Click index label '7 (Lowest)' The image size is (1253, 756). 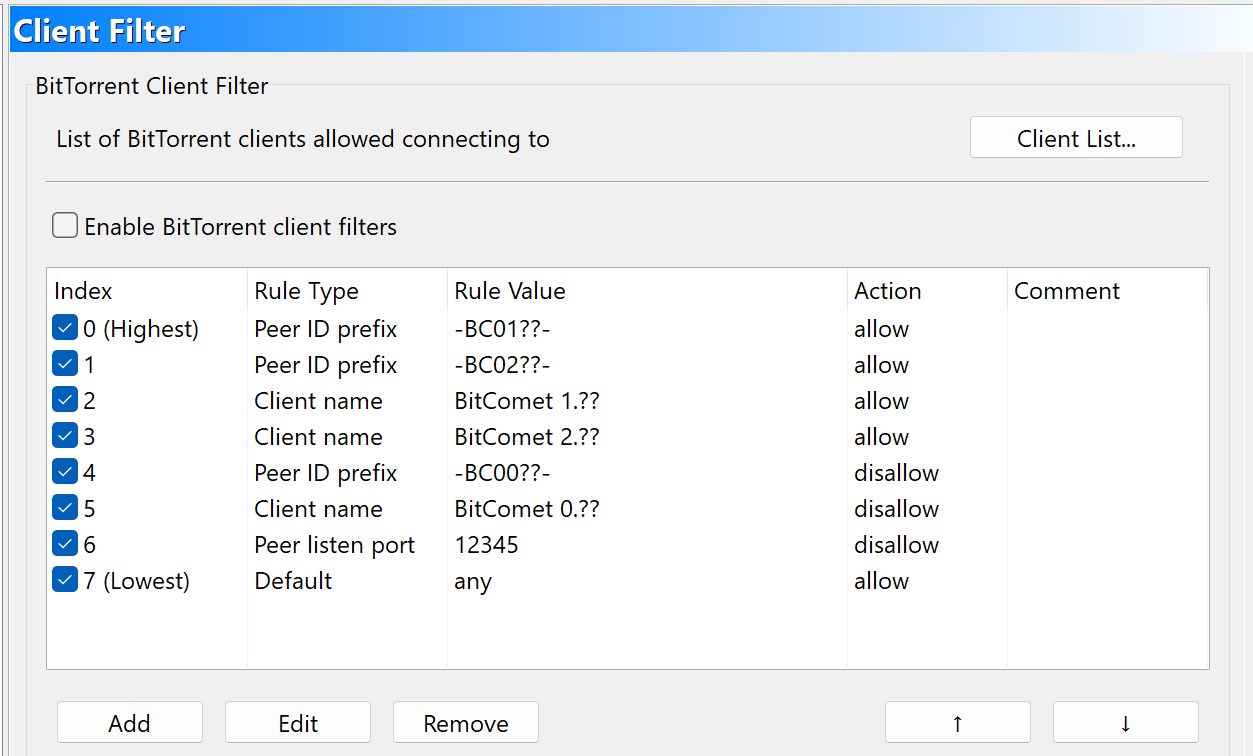pos(136,581)
